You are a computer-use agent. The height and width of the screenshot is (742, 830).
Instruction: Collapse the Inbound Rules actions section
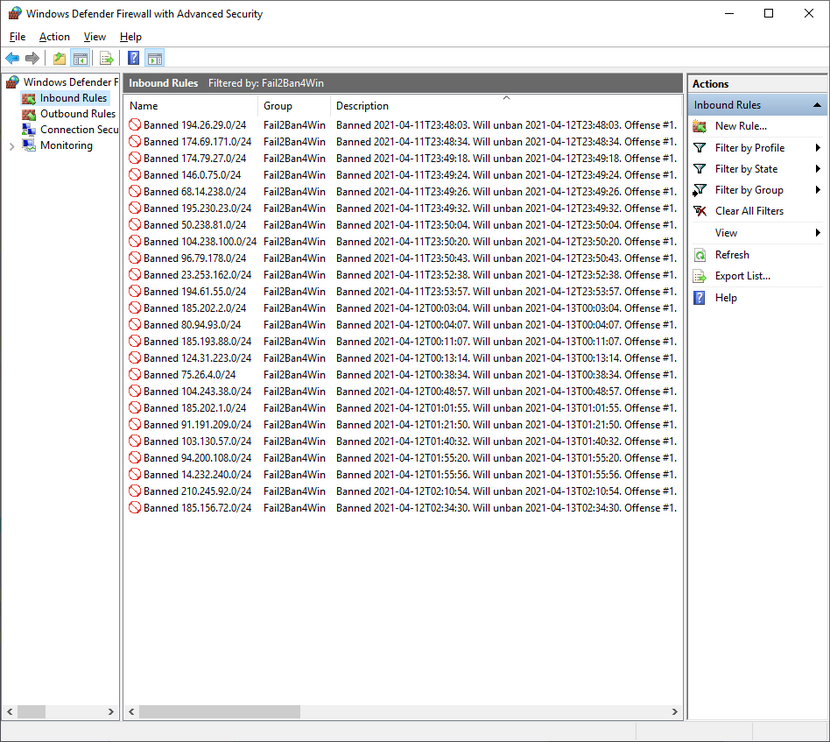tap(817, 105)
